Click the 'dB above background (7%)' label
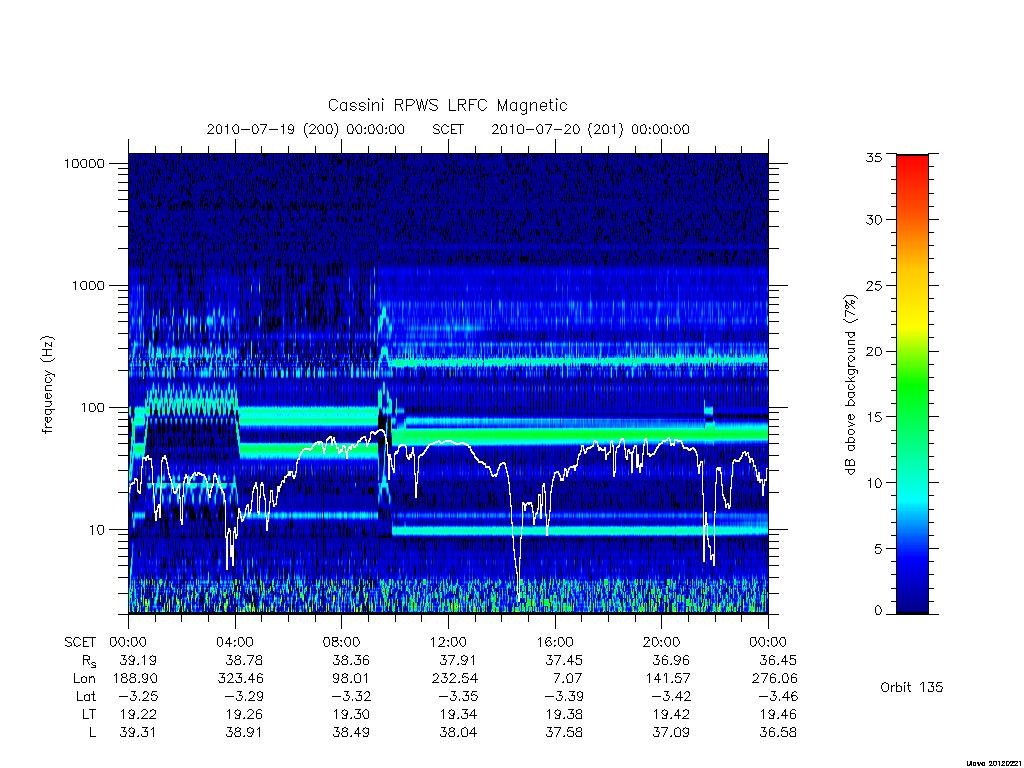The image size is (1024, 768). (x=850, y=385)
